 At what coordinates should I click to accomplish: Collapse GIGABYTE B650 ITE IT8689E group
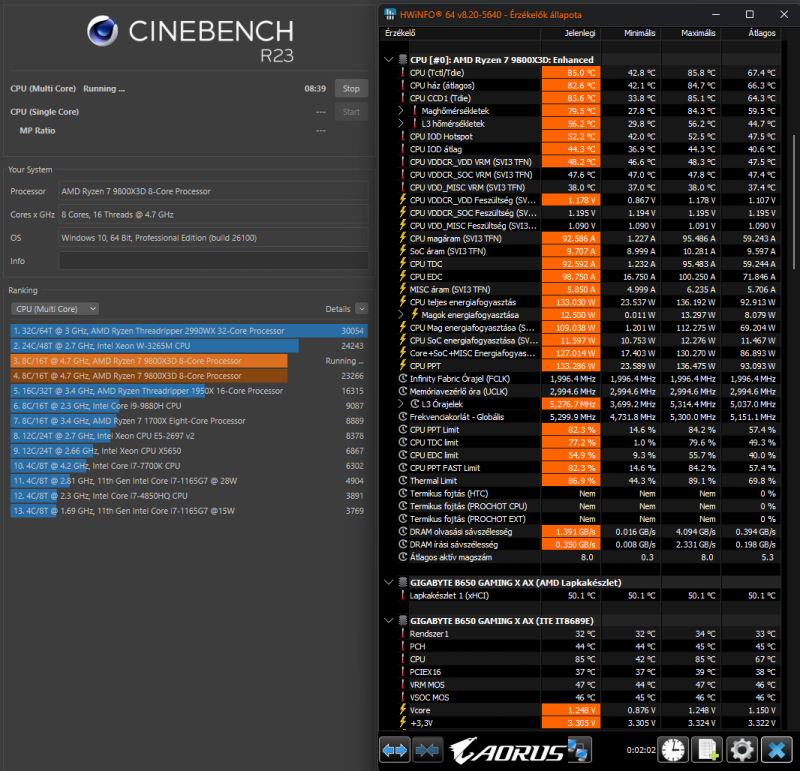click(x=389, y=621)
